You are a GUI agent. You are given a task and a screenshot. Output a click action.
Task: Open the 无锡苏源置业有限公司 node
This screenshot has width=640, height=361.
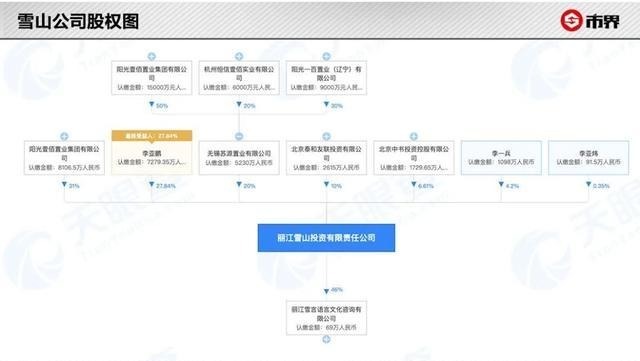[239, 158]
